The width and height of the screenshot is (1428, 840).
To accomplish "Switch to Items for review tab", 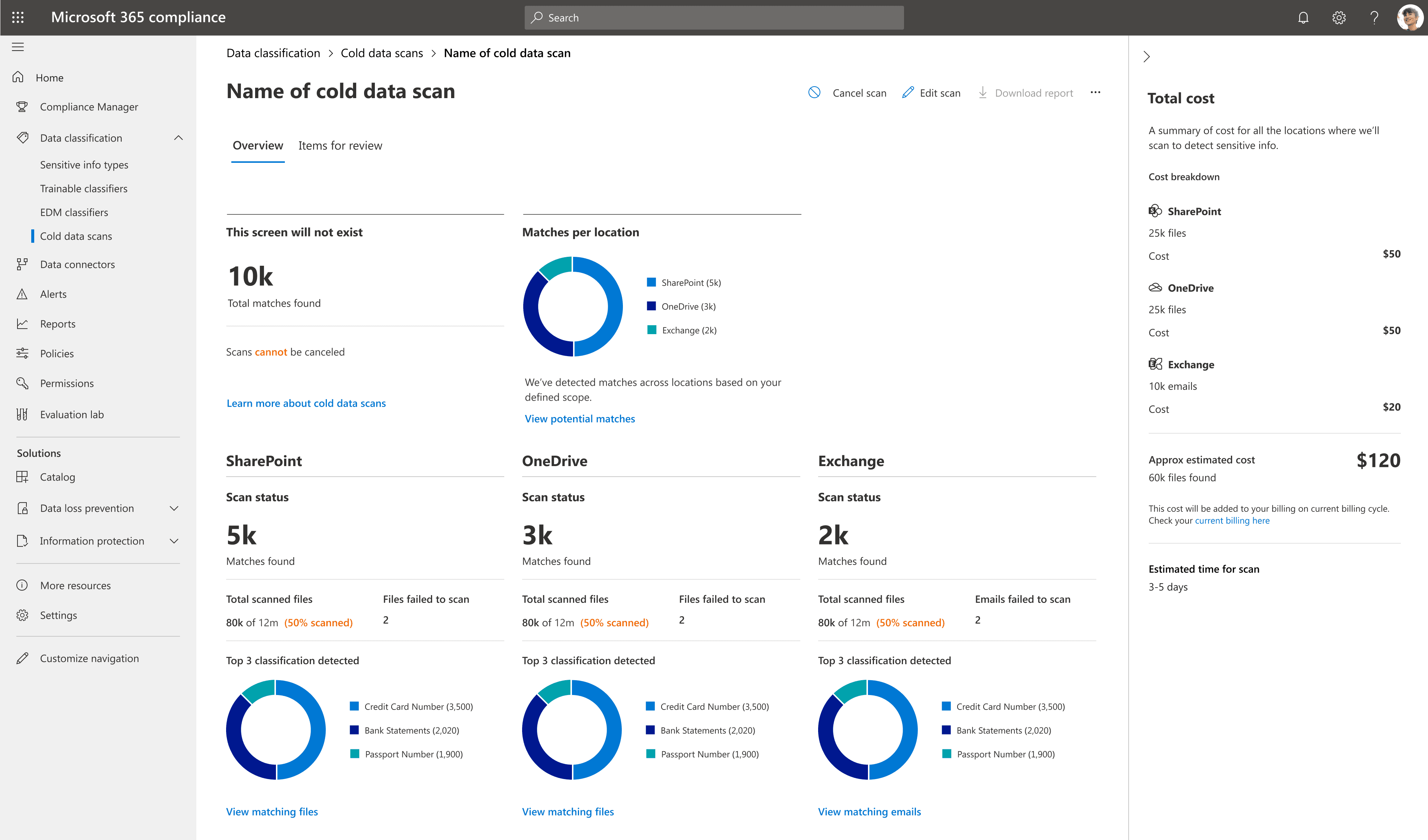I will 340,146.
